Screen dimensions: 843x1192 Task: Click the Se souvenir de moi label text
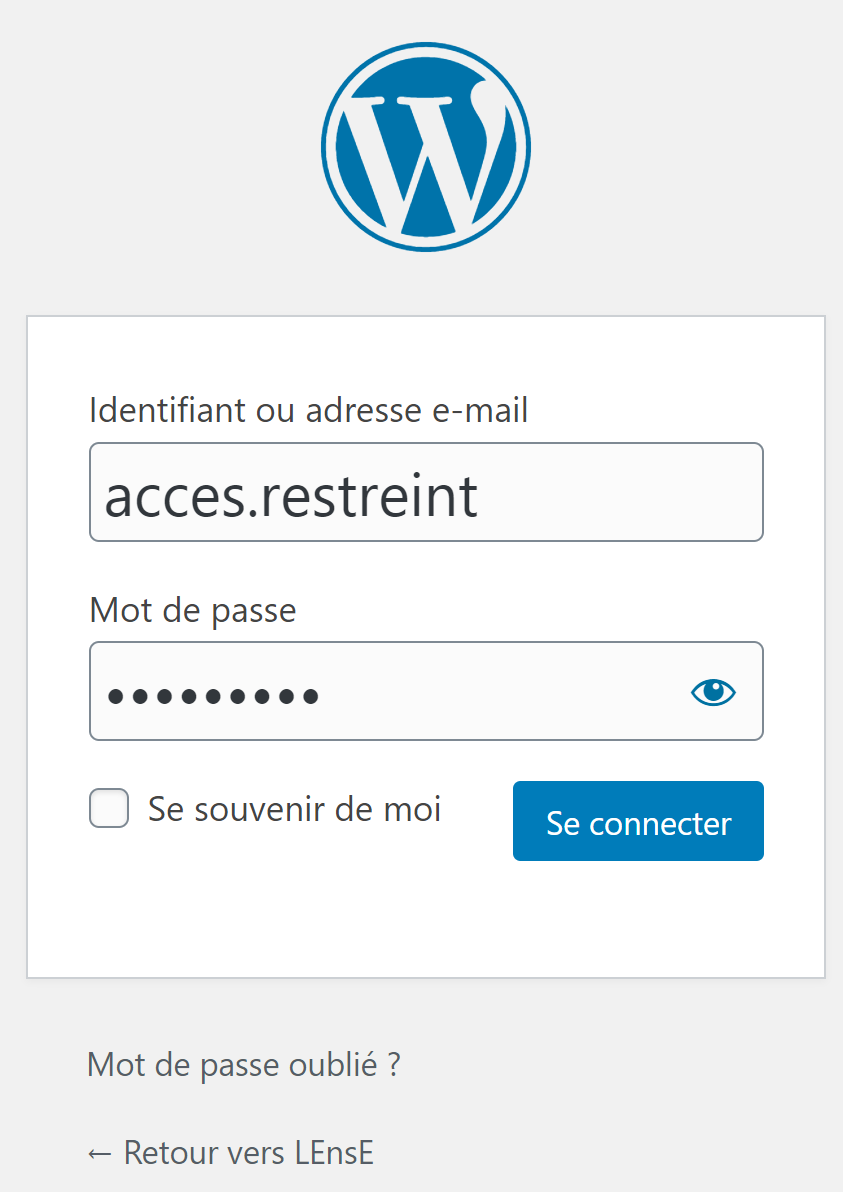294,809
